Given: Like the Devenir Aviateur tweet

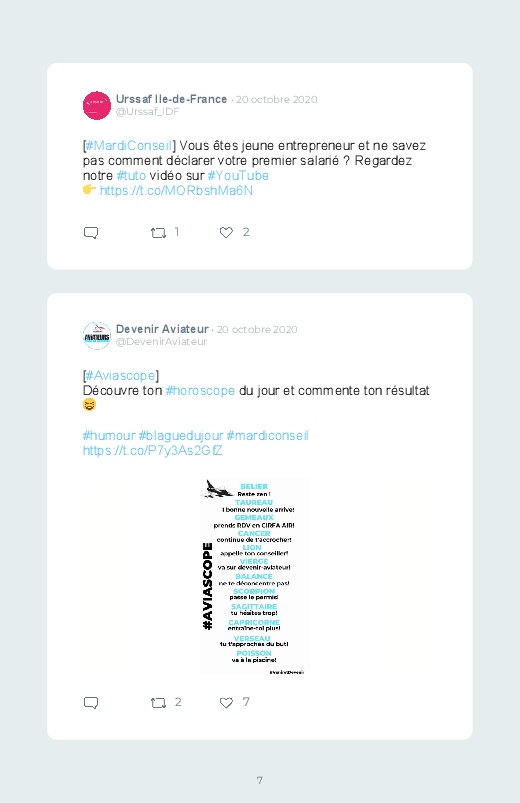Looking at the screenshot, I should (x=226, y=703).
